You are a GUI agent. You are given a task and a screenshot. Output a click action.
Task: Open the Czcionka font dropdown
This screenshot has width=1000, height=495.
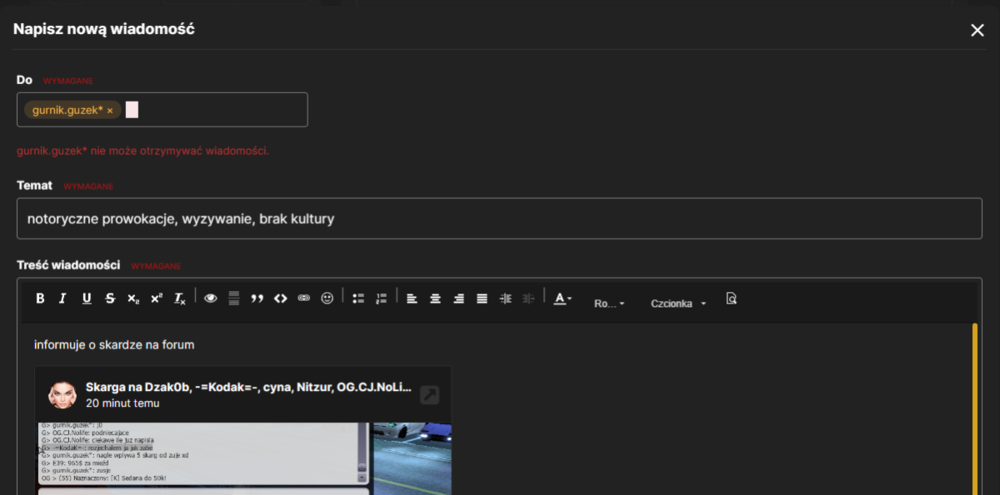[679, 304]
